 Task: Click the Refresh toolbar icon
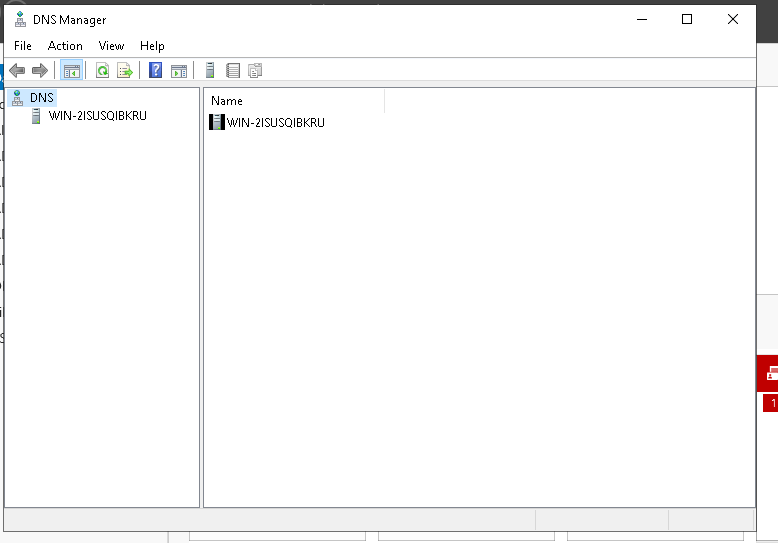(x=102, y=70)
